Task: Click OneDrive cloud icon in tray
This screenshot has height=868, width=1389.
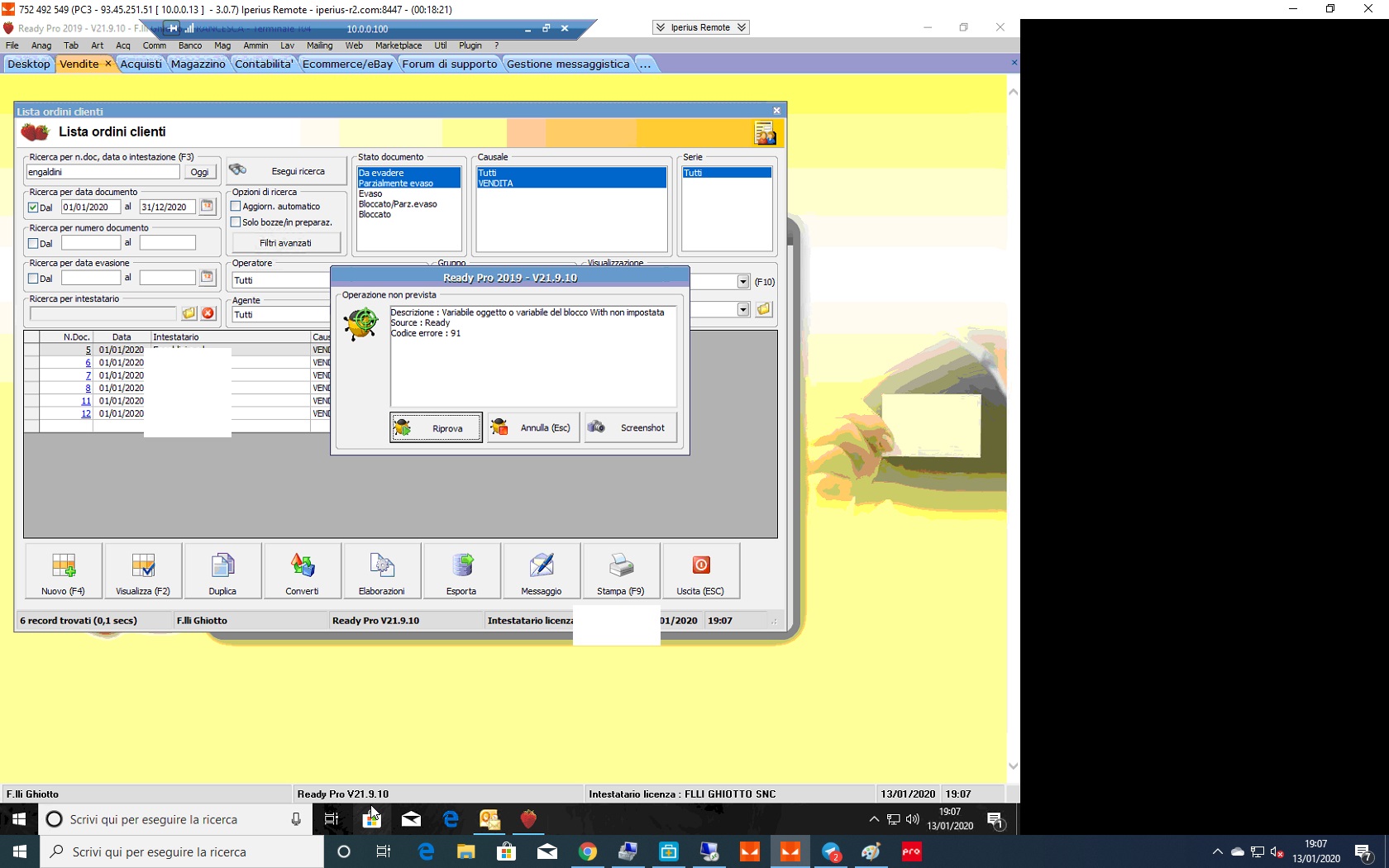Action: coord(1238,851)
